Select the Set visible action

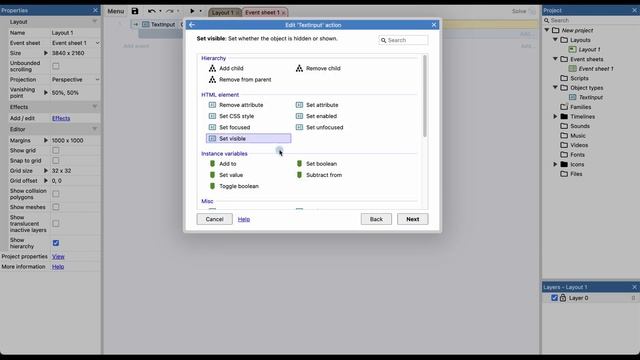(249, 139)
